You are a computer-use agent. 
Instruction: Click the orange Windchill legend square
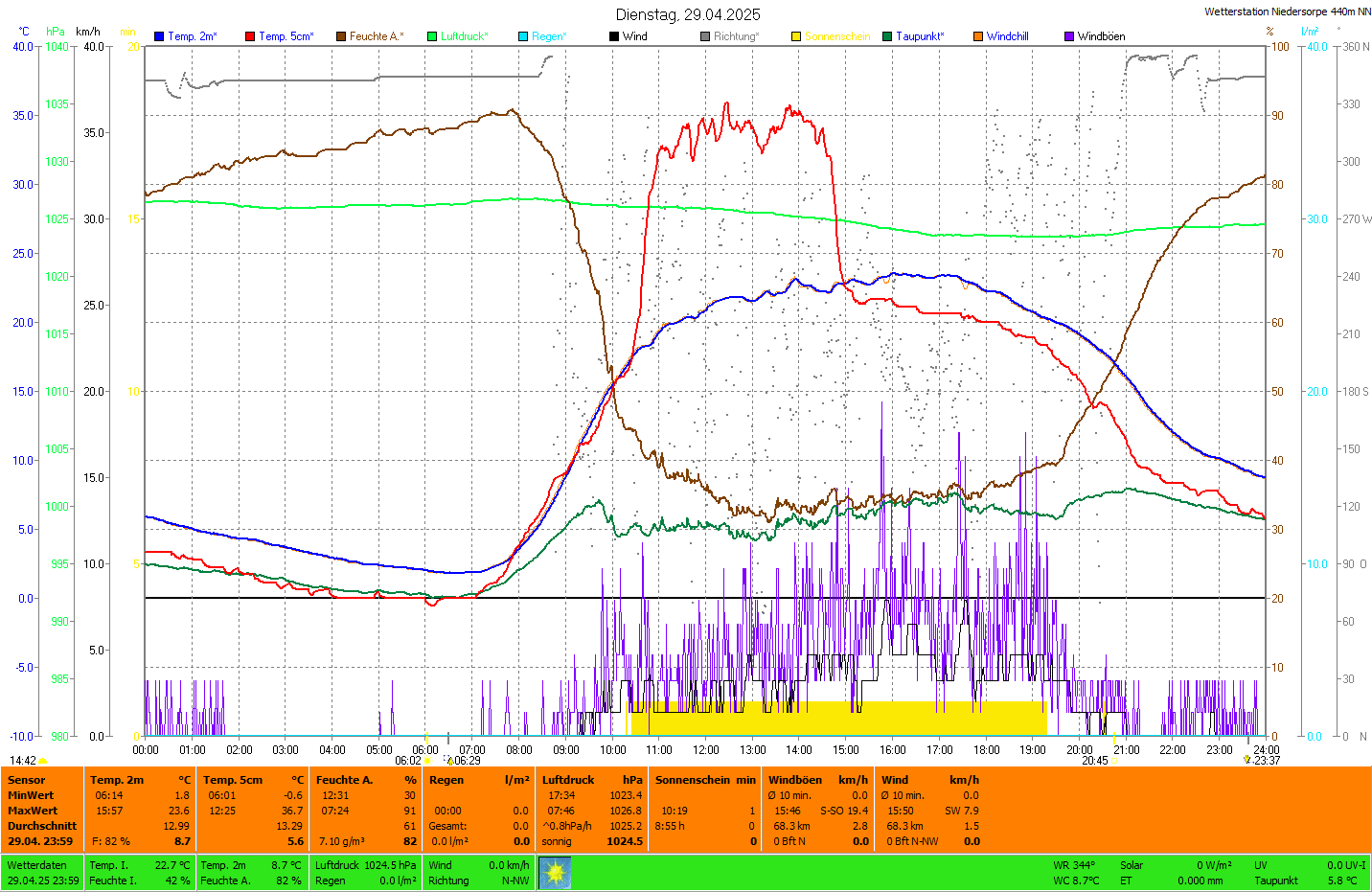pos(978,36)
